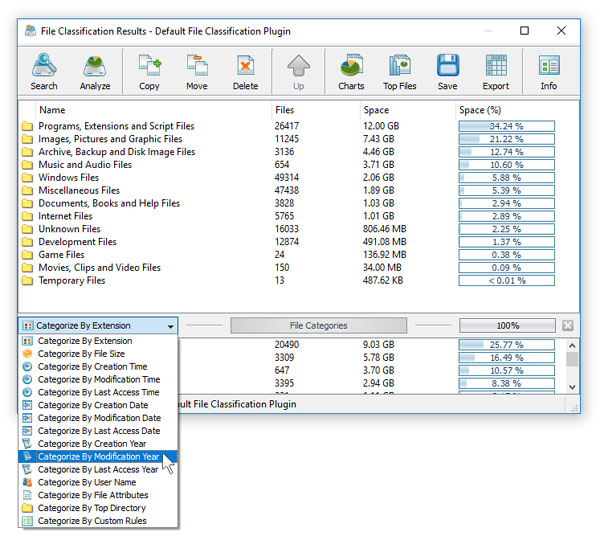
Task: Choose Categorize By File Attributes option
Action: point(98,495)
